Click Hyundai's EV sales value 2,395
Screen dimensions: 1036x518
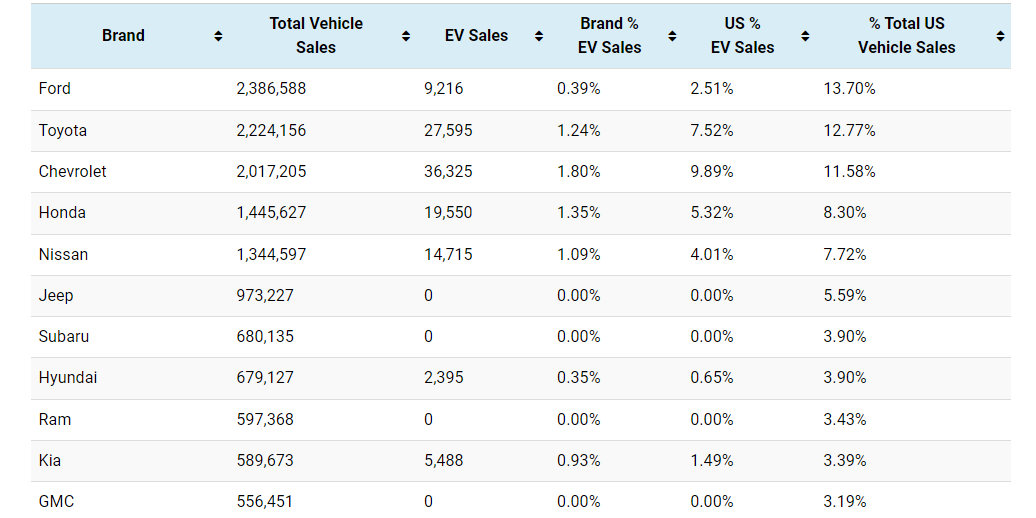pos(444,378)
